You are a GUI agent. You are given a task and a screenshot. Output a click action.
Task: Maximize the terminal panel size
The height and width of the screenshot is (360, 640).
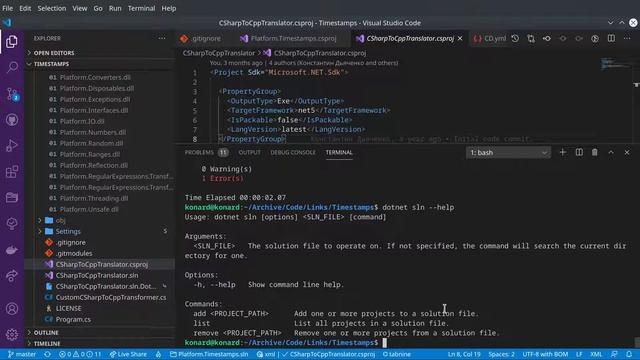(611, 152)
